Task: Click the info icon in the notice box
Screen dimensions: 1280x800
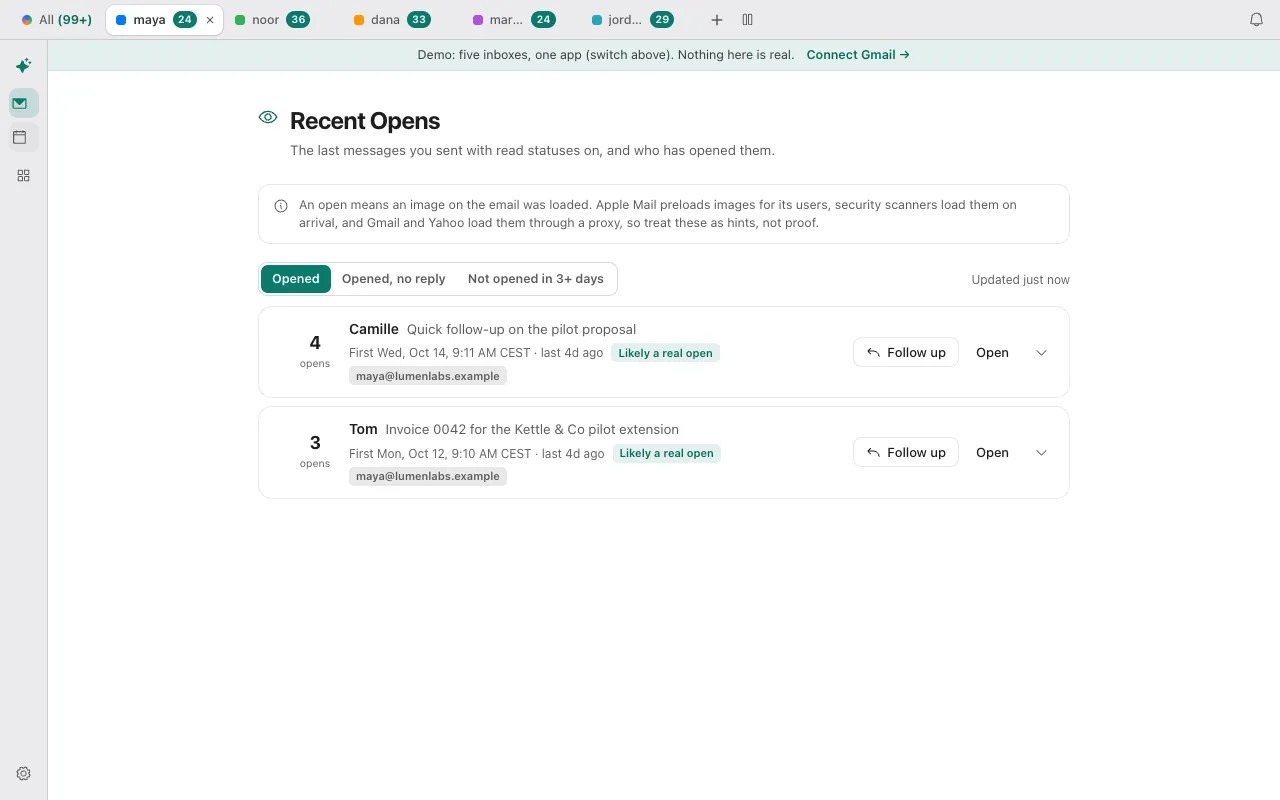Action: pos(281,206)
